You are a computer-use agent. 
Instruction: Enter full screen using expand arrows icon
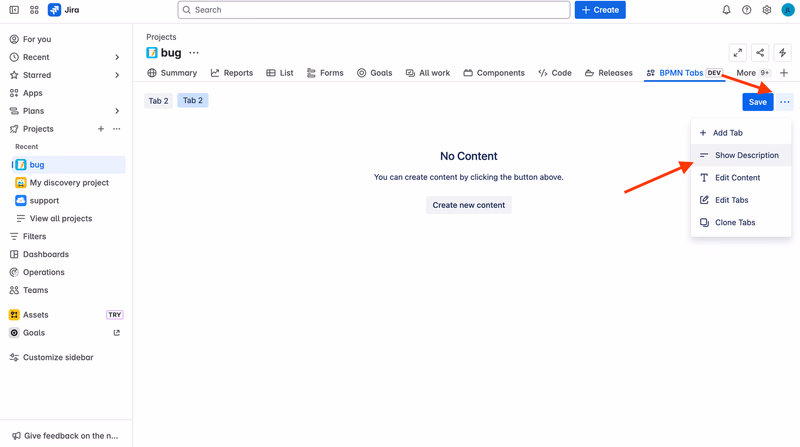coord(738,53)
